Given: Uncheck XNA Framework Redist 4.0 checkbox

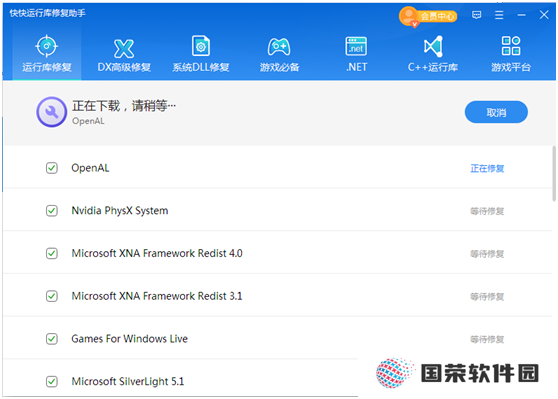Looking at the screenshot, I should (52, 253).
